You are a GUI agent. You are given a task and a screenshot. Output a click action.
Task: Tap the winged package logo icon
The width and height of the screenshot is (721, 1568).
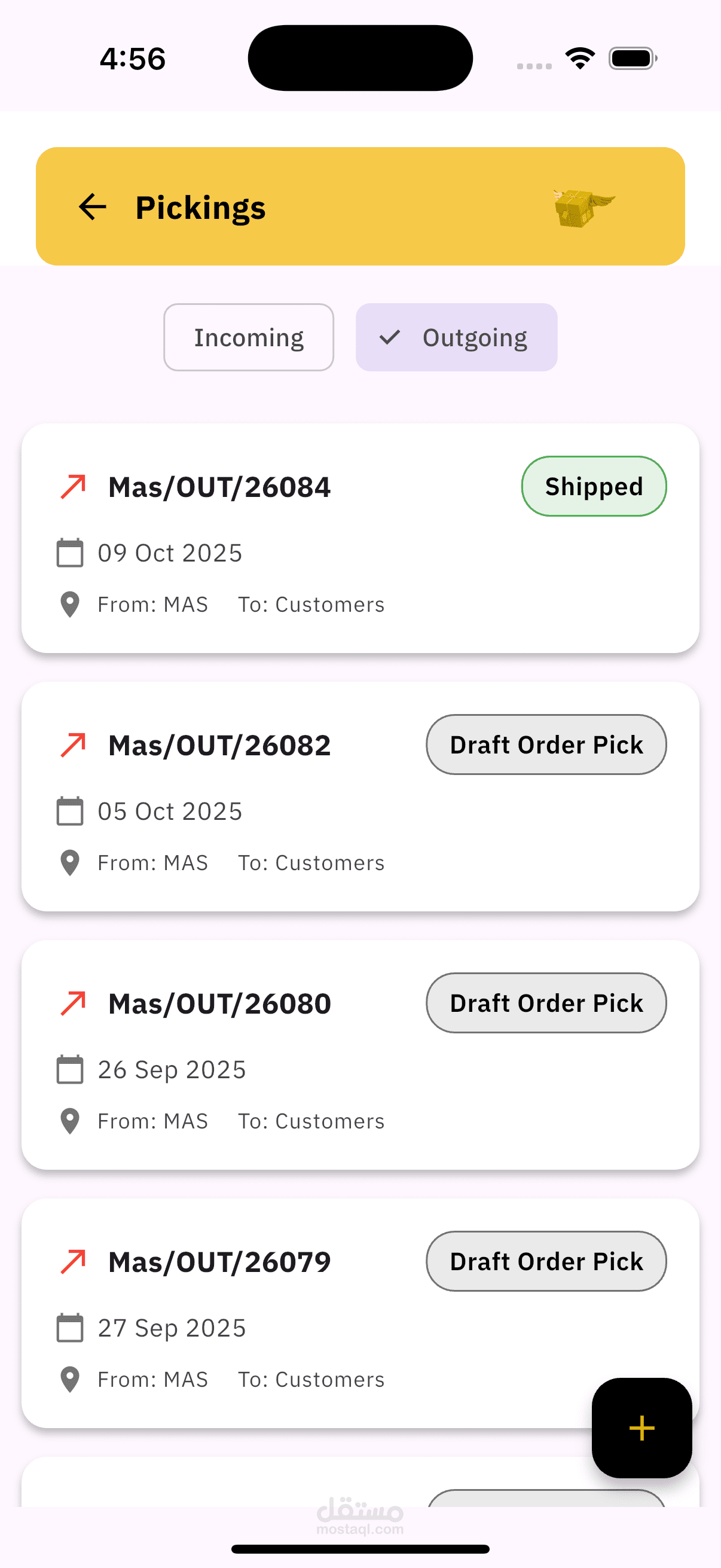click(x=583, y=208)
